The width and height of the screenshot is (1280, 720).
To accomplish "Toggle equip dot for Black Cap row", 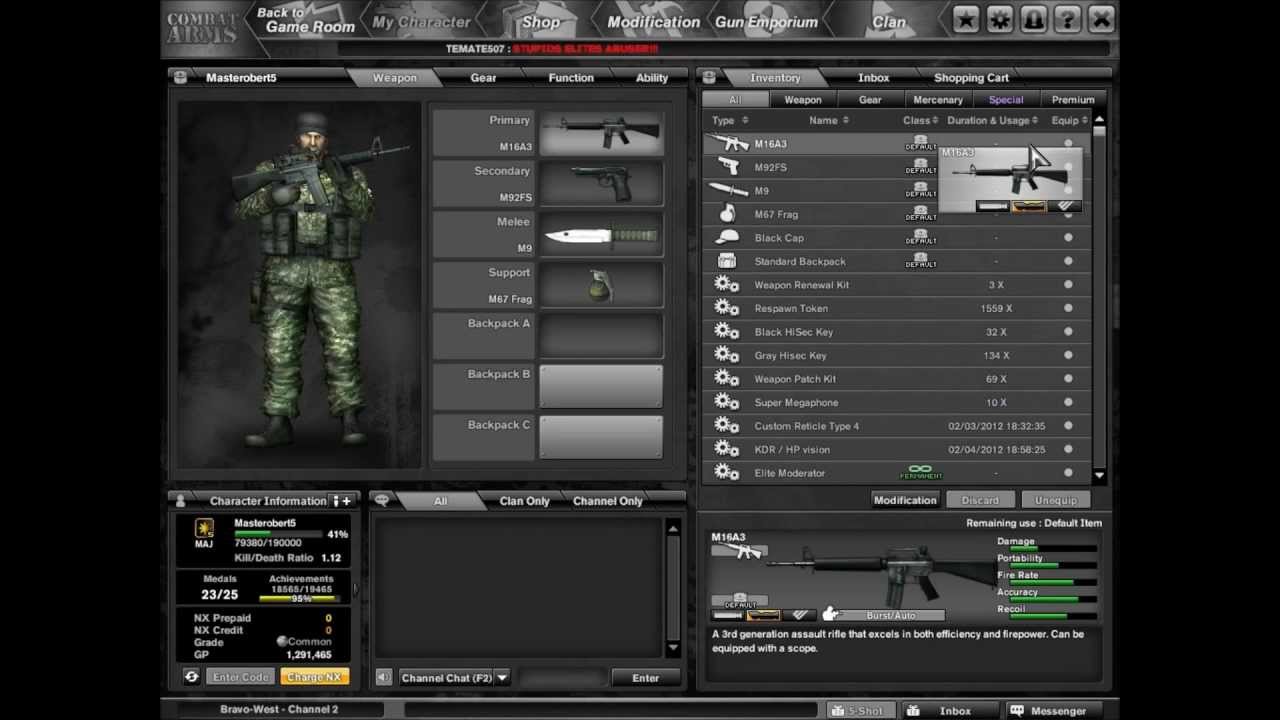I will pos(1068,238).
